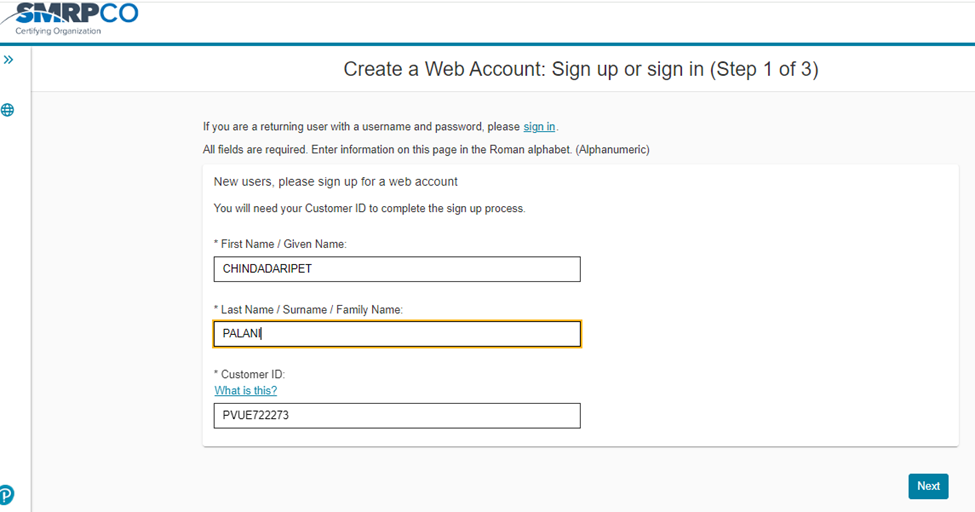
Task: Follow the "sign in" link
Action: click(x=539, y=127)
